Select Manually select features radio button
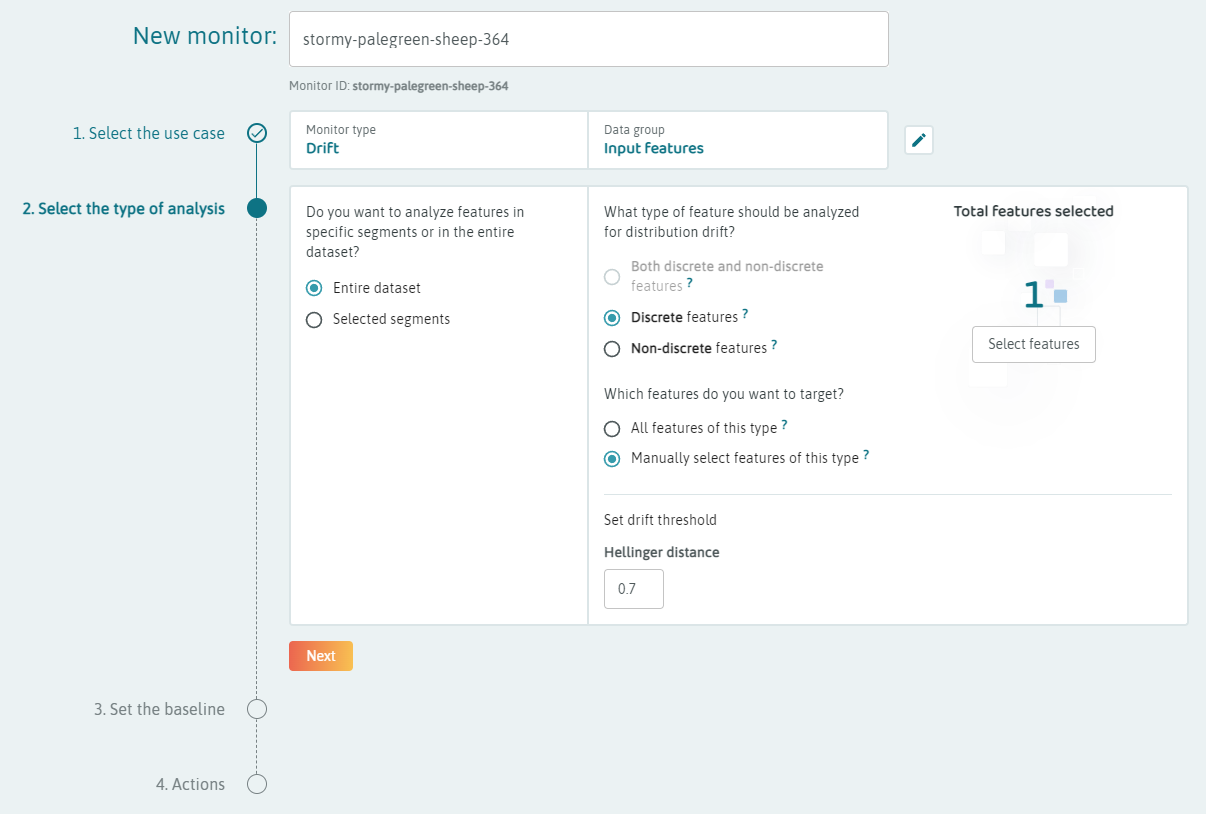The image size is (1206, 814). (x=612, y=459)
